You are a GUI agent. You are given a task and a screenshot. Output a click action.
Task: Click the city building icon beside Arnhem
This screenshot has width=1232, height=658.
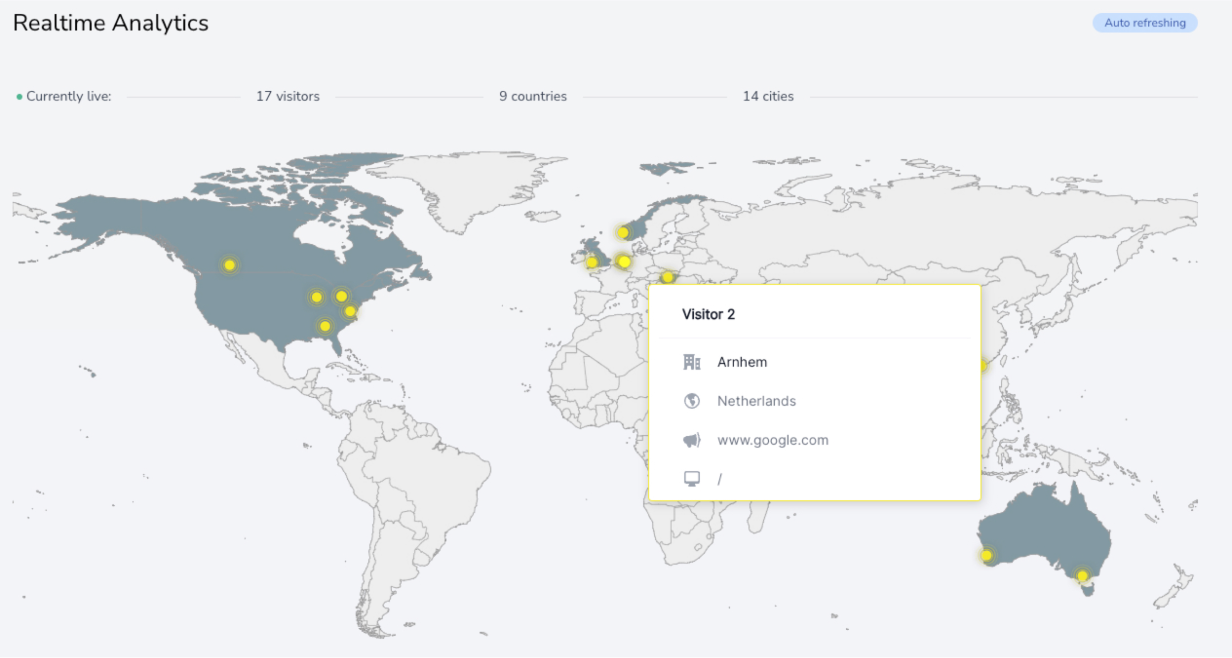(x=691, y=362)
